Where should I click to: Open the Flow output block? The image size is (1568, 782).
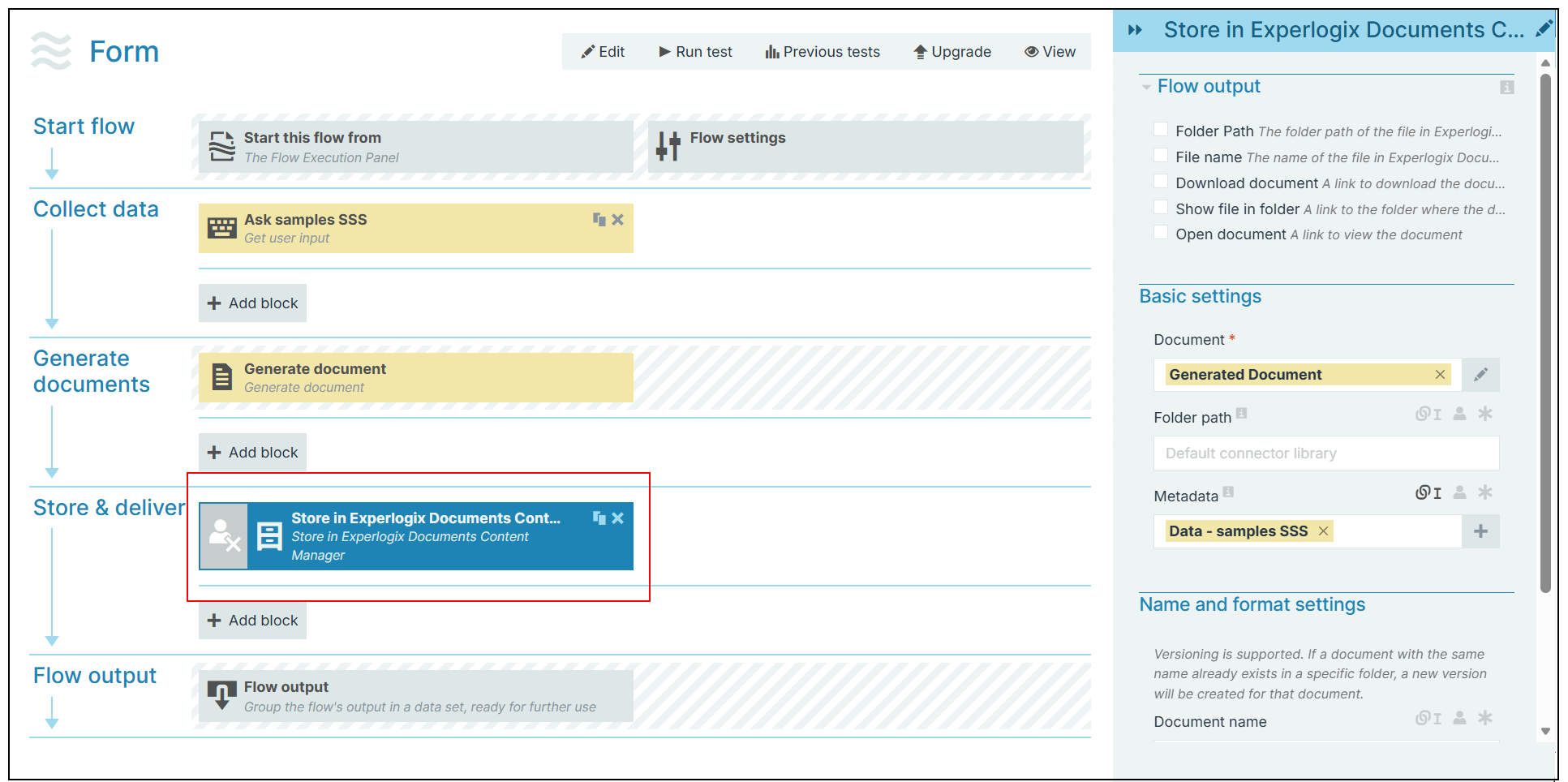click(416, 696)
